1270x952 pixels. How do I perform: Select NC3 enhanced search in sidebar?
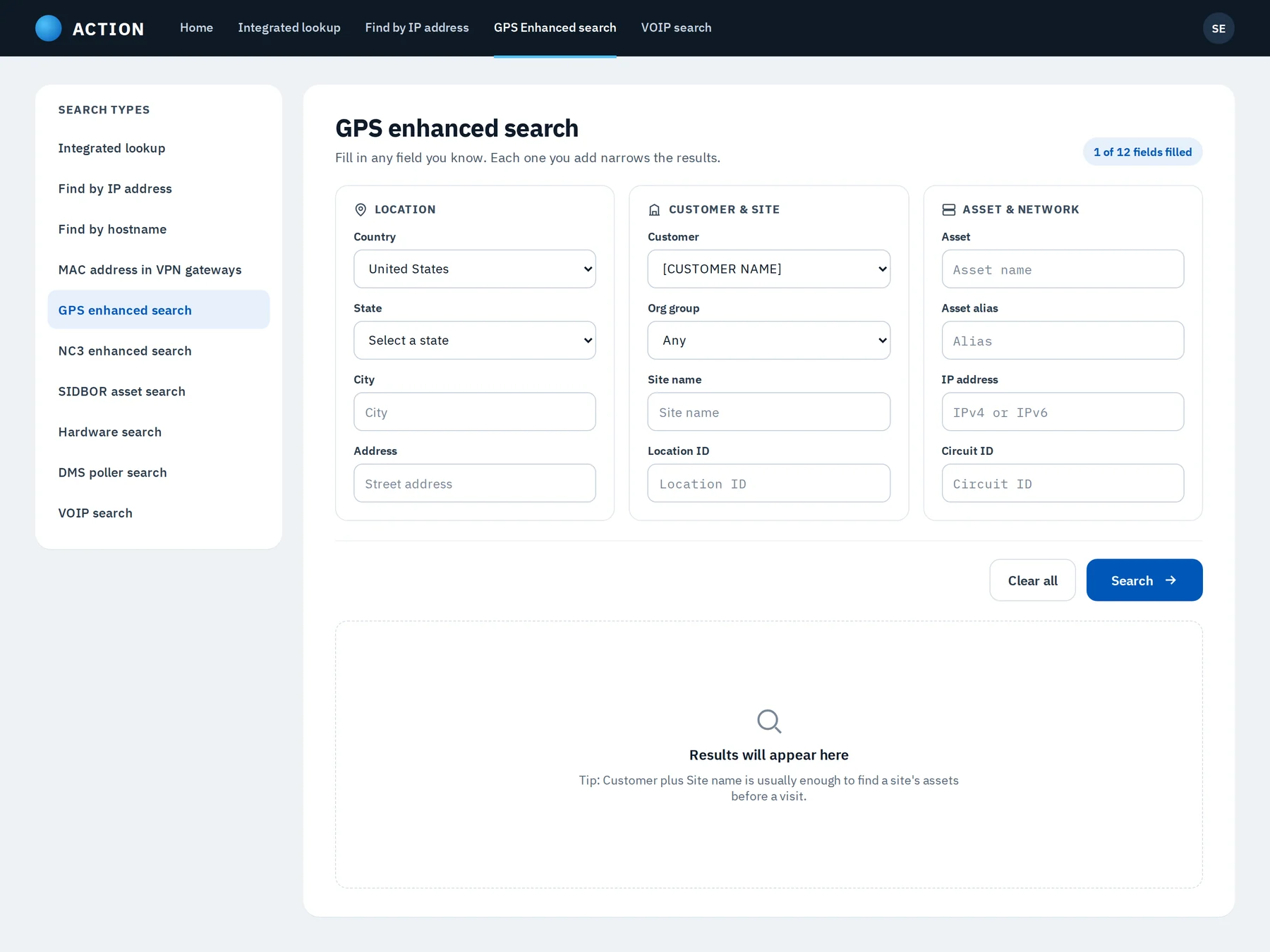159,350
